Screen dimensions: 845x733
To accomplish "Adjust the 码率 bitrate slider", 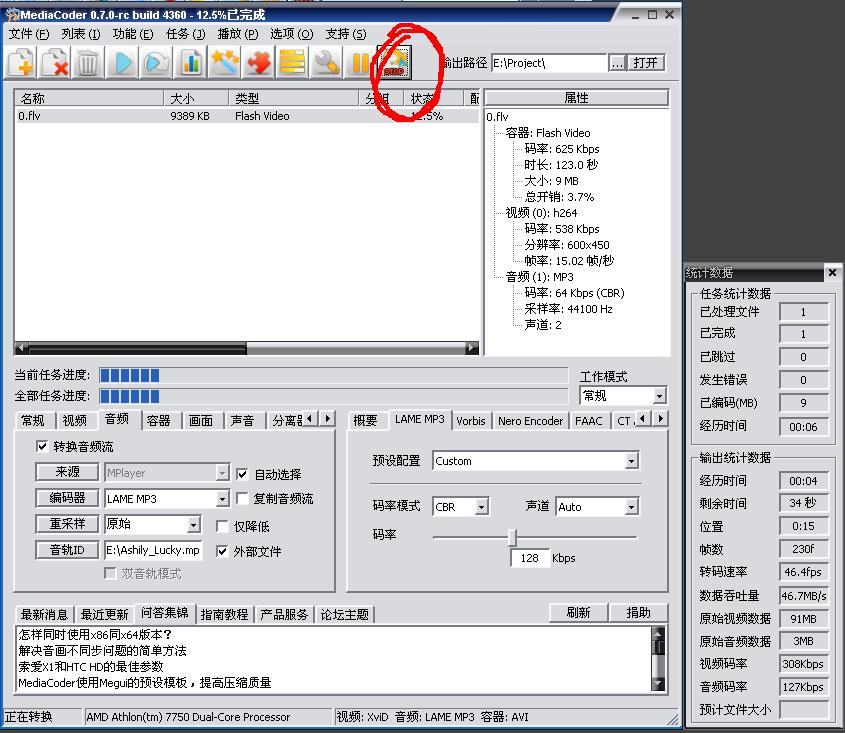I will [x=511, y=535].
